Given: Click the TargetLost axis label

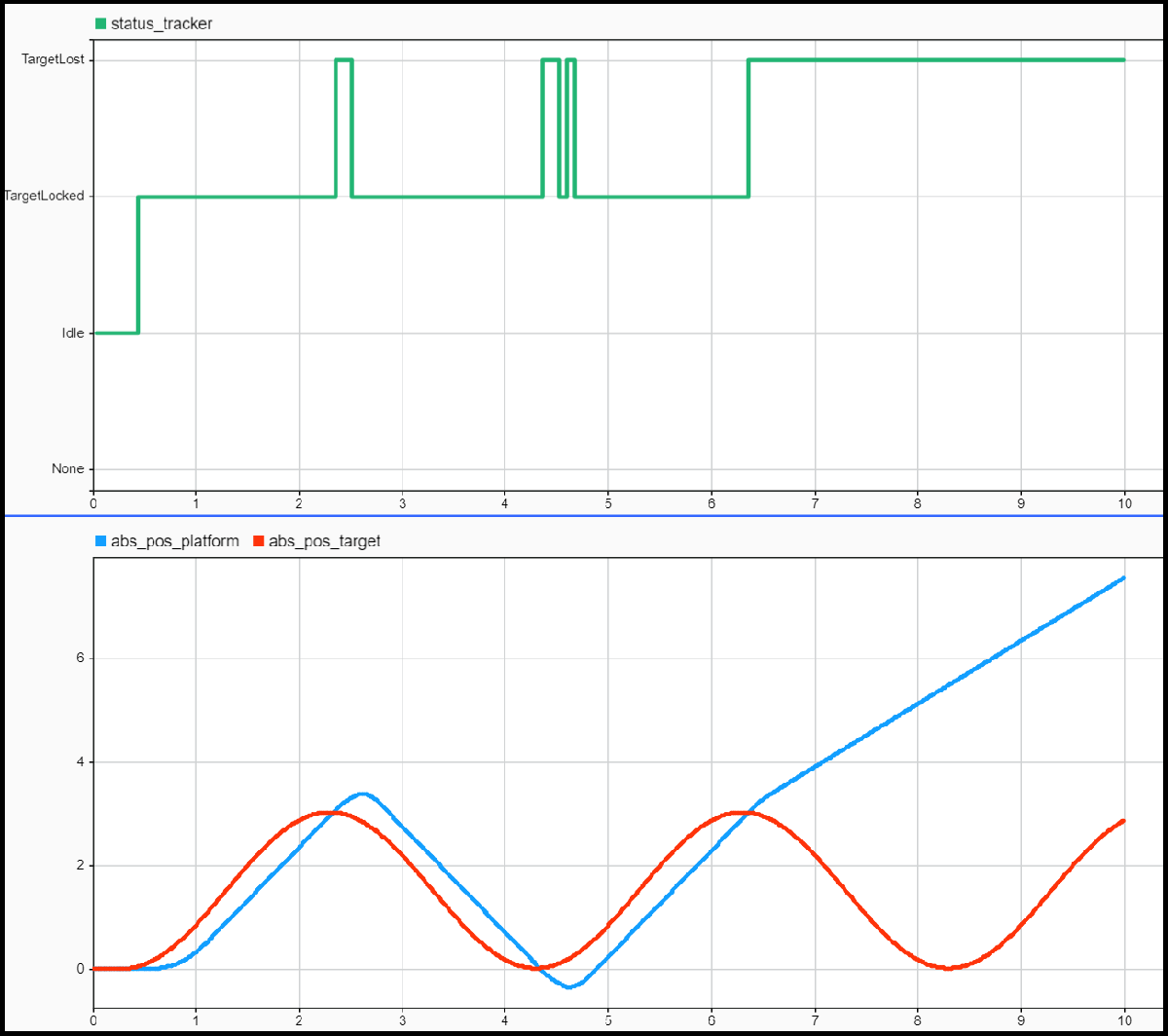Looking at the screenshot, I should [54, 59].
